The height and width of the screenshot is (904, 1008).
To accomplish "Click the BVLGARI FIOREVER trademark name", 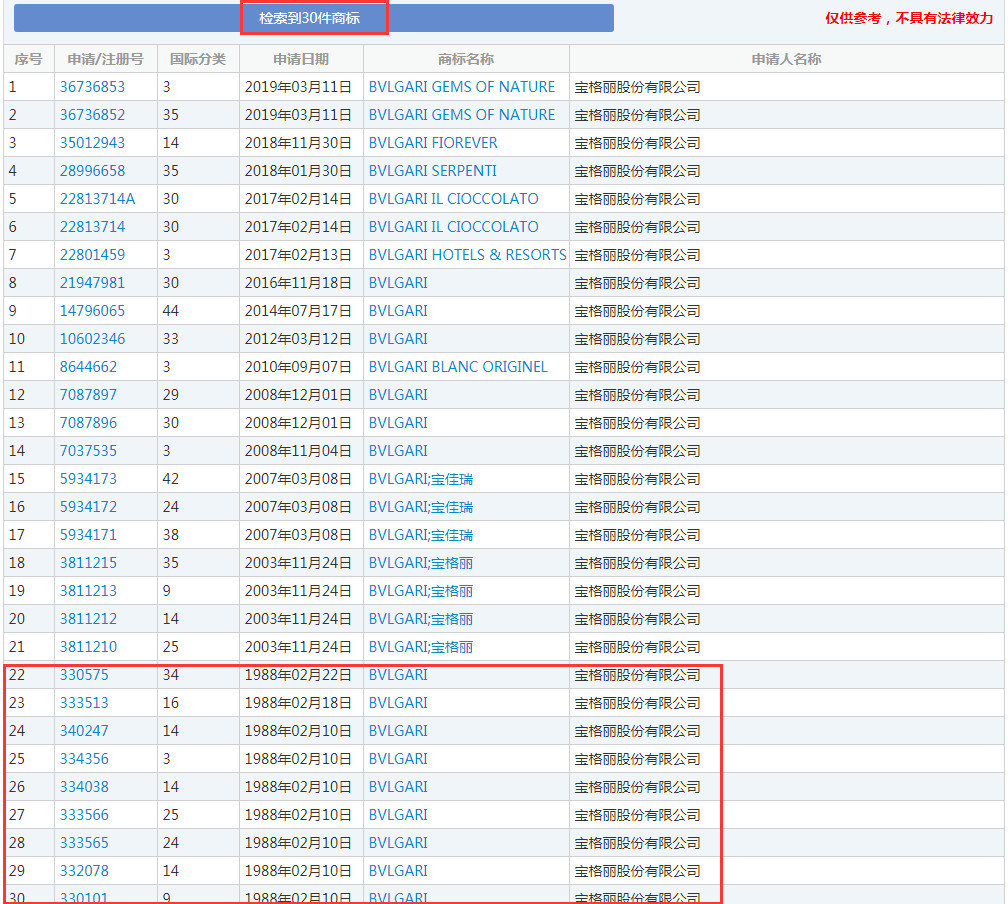I will point(433,143).
